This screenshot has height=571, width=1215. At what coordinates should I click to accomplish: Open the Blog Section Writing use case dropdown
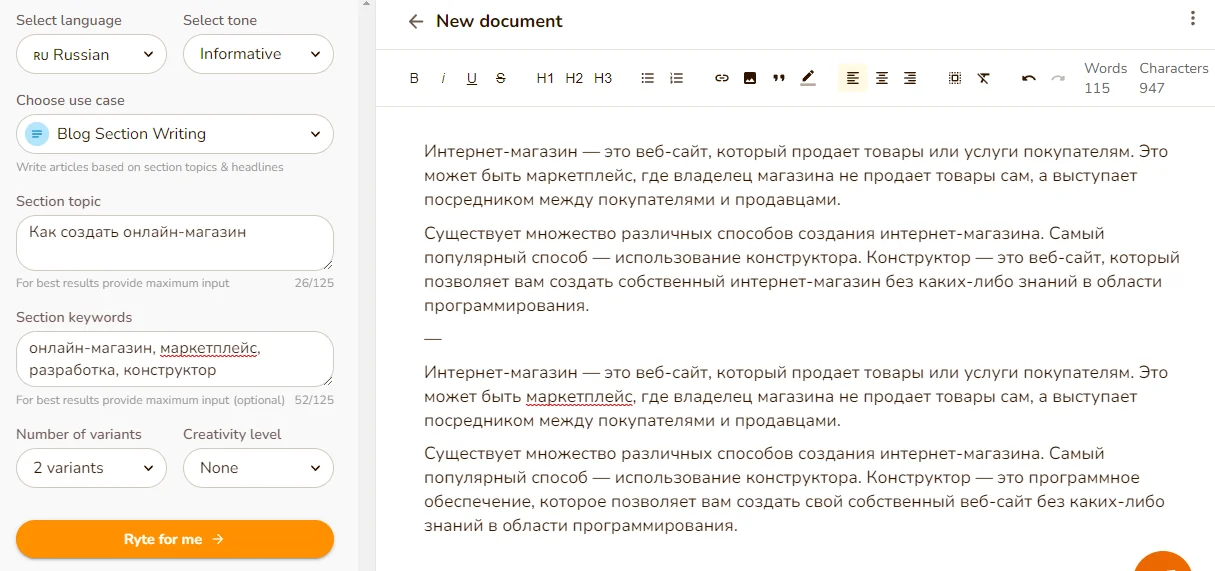coord(175,134)
